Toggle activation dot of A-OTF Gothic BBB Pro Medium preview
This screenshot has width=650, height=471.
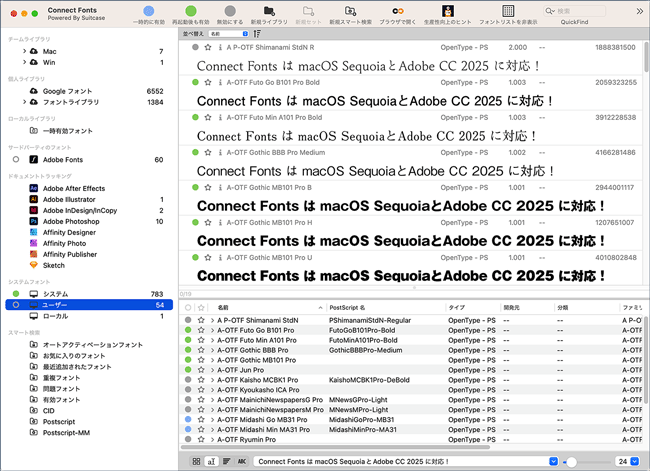pos(195,152)
